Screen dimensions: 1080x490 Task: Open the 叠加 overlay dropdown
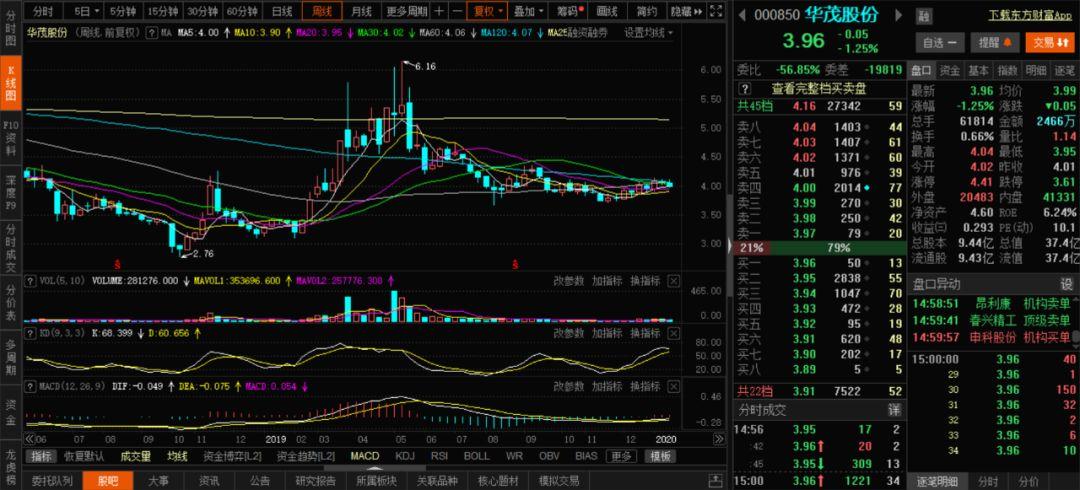tap(528, 11)
